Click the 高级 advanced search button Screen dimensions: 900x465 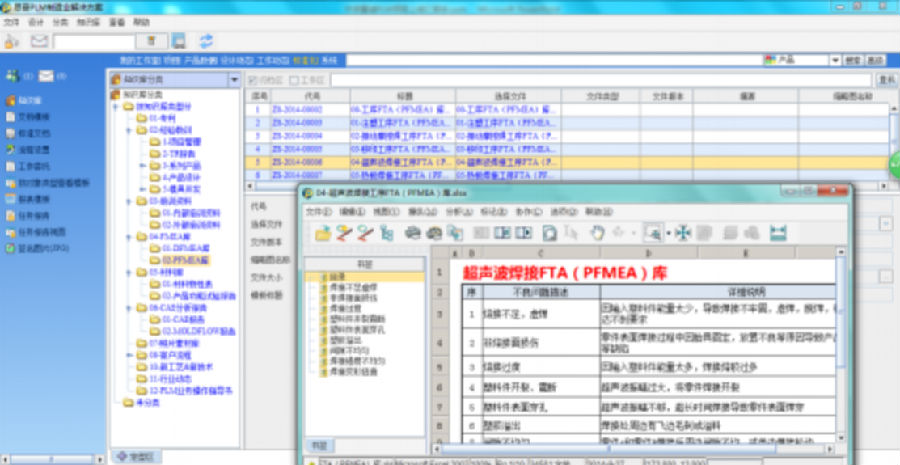click(875, 60)
